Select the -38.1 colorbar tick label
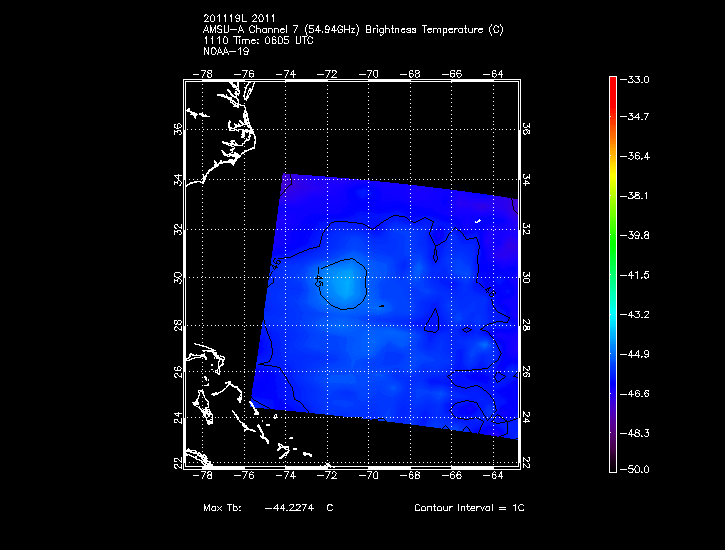Image resolution: width=725 pixels, height=550 pixels. click(635, 196)
